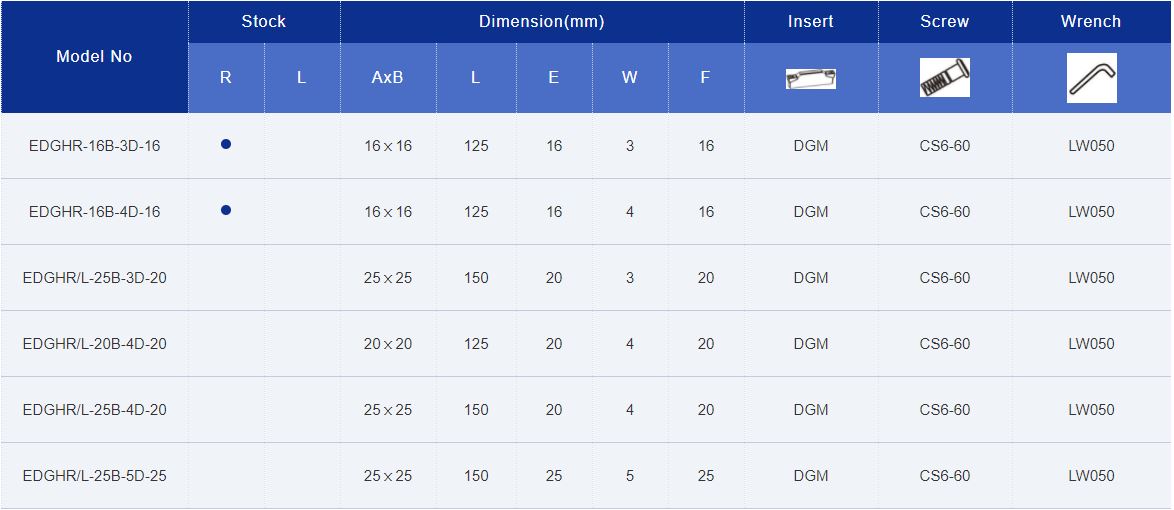
Task: Click the stock dot for EDGHR-16B-3D-16
Action: [x=226, y=145]
